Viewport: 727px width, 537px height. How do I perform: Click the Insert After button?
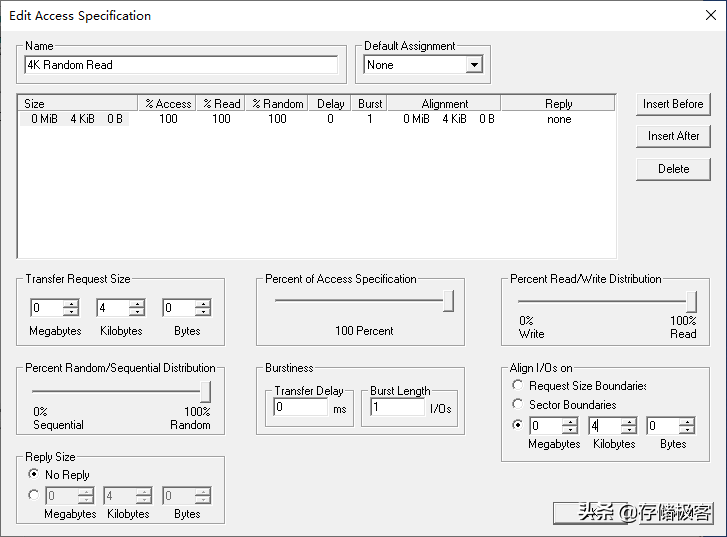(673, 136)
